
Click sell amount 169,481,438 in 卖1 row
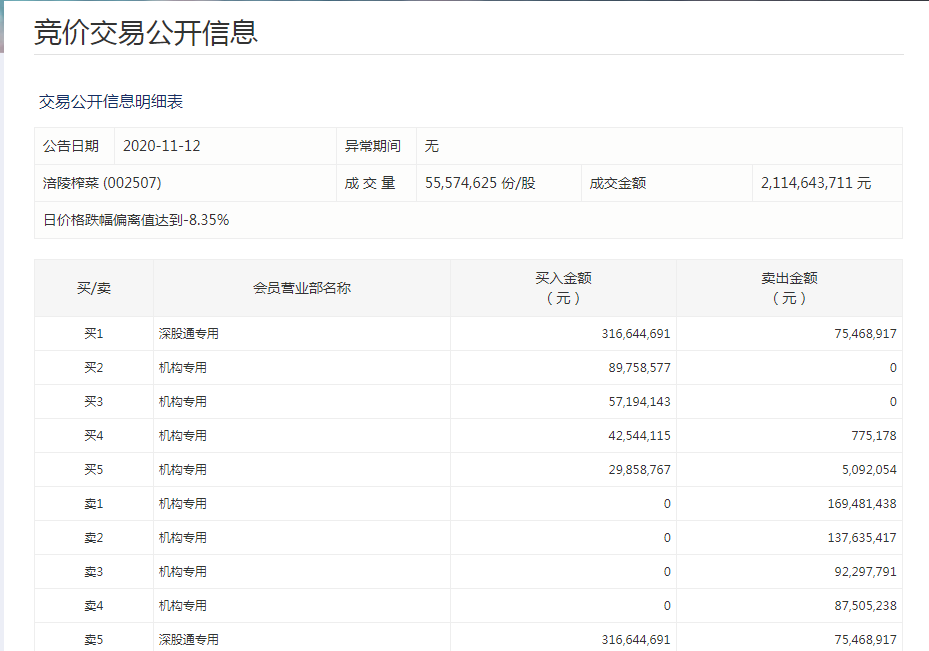tap(848, 504)
